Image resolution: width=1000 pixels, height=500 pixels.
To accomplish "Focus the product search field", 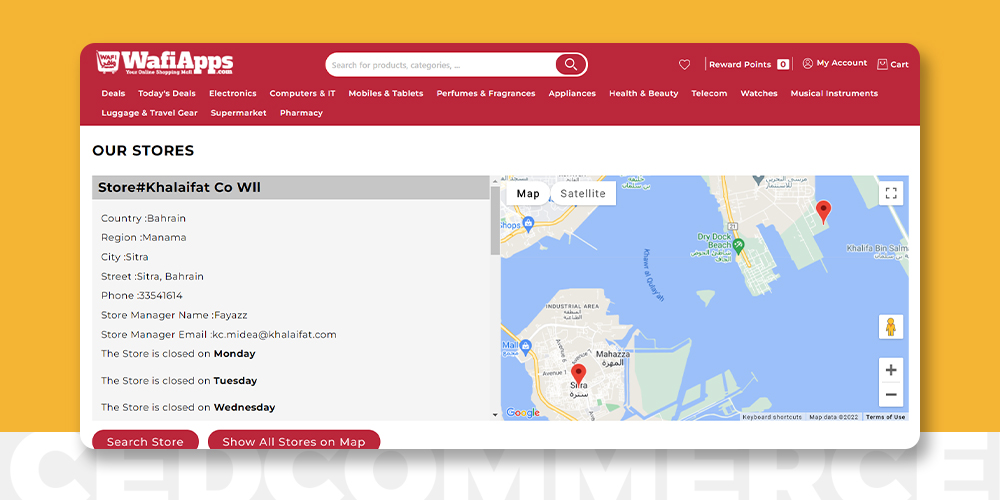I will click(x=441, y=64).
